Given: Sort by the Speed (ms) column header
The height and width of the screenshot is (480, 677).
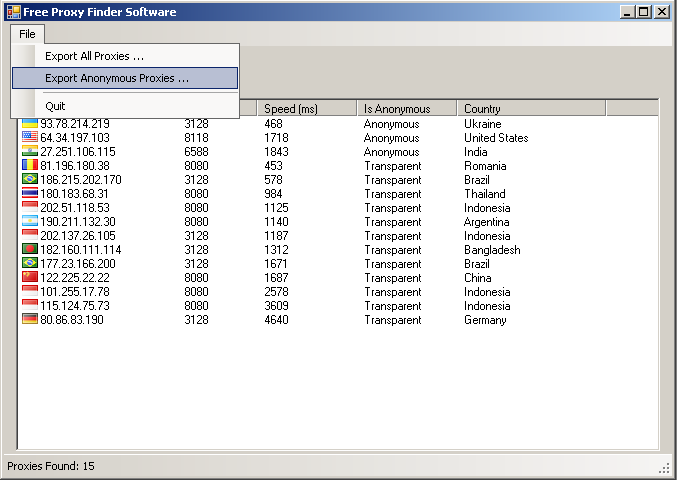Looking at the screenshot, I should click(306, 109).
